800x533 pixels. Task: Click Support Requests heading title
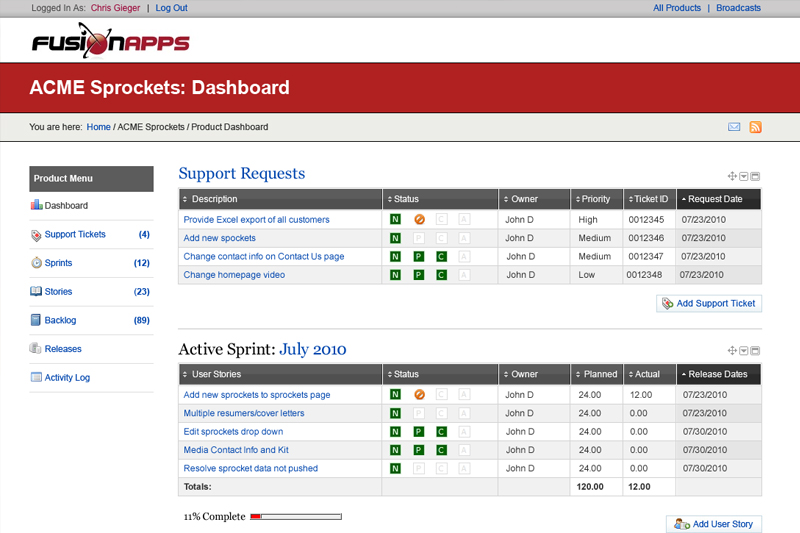[242, 173]
